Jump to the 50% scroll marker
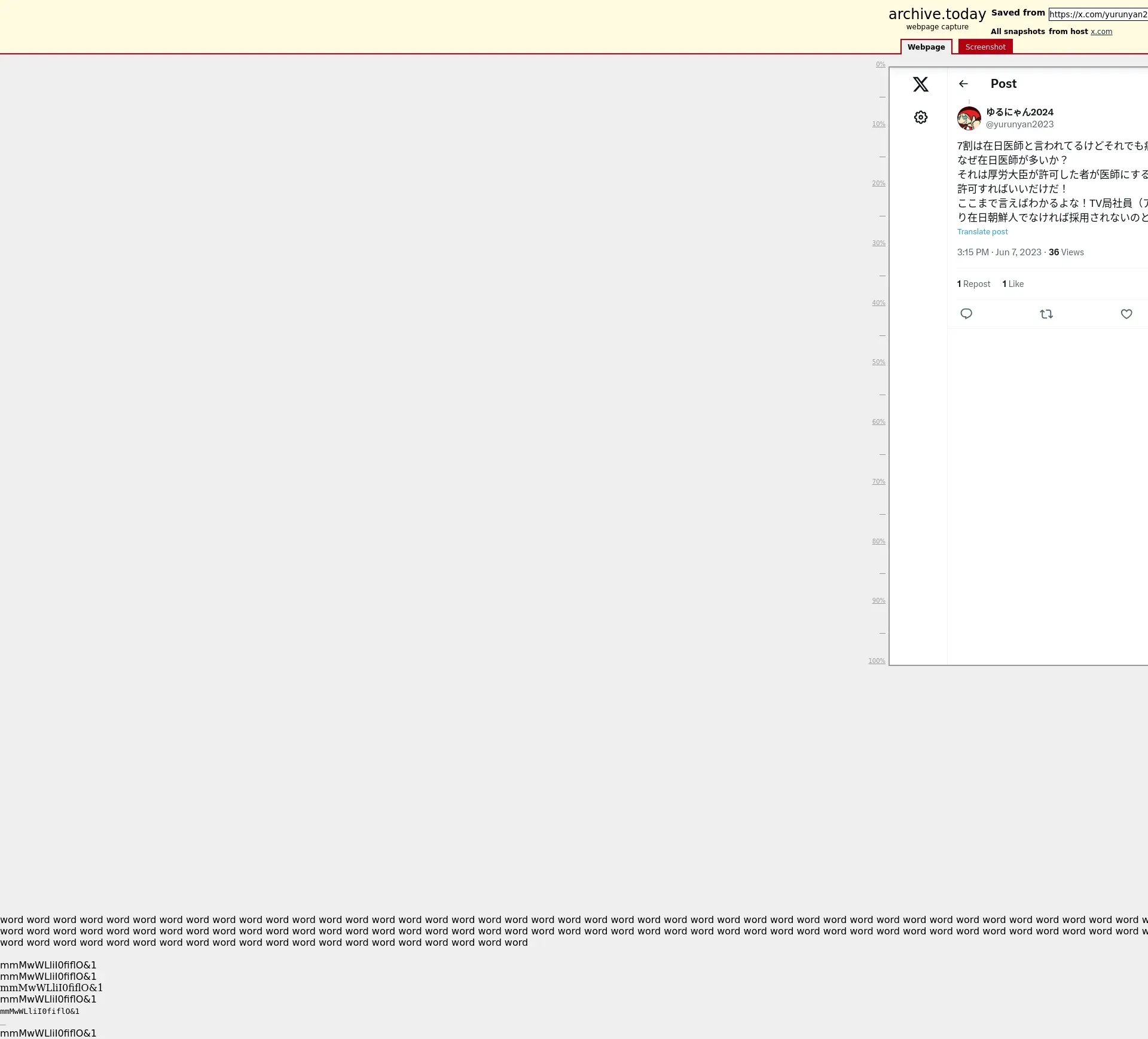 878,362
